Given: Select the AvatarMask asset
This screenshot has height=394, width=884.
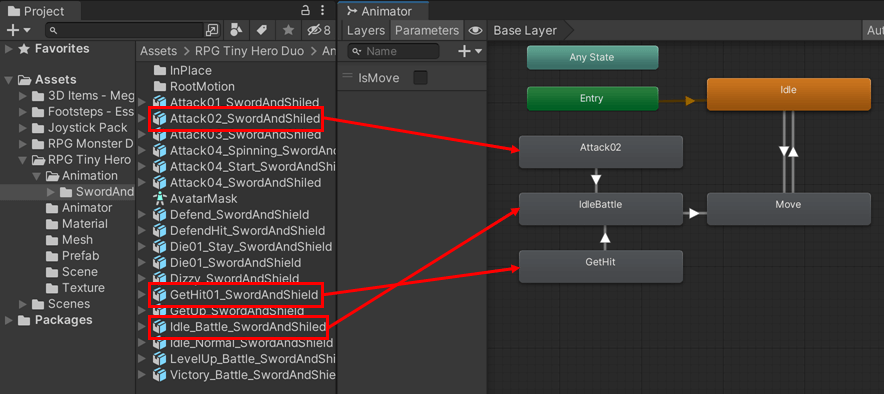Looking at the screenshot, I should coord(195,198).
